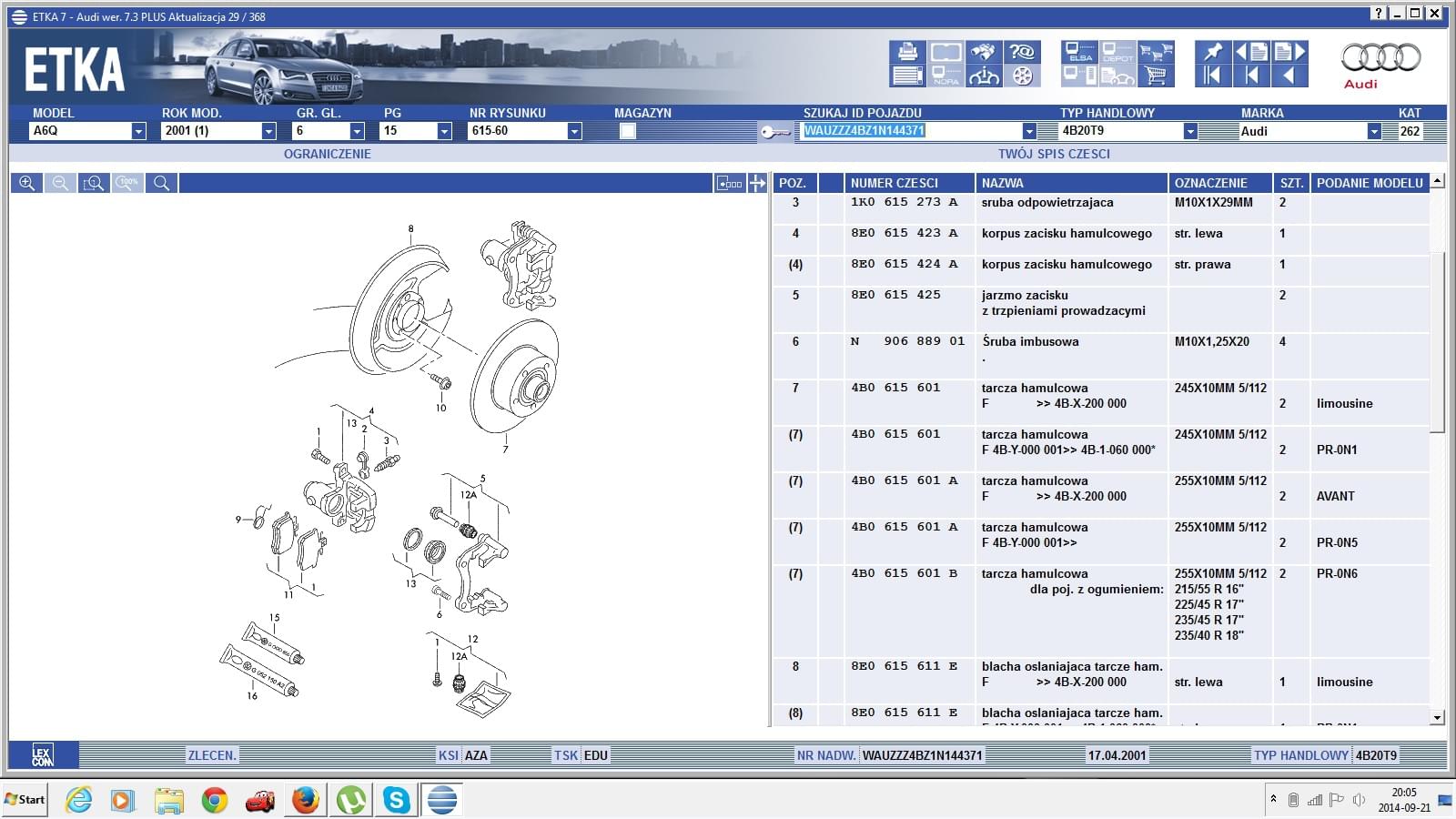Open the Windows Start button
The width and height of the screenshot is (1456, 819).
(x=24, y=800)
